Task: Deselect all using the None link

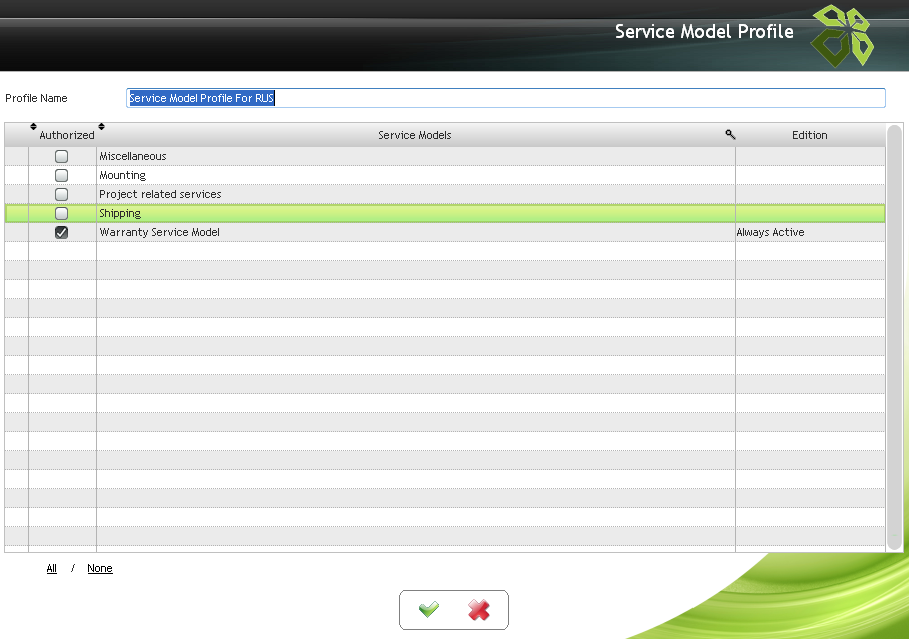Action: 100,569
